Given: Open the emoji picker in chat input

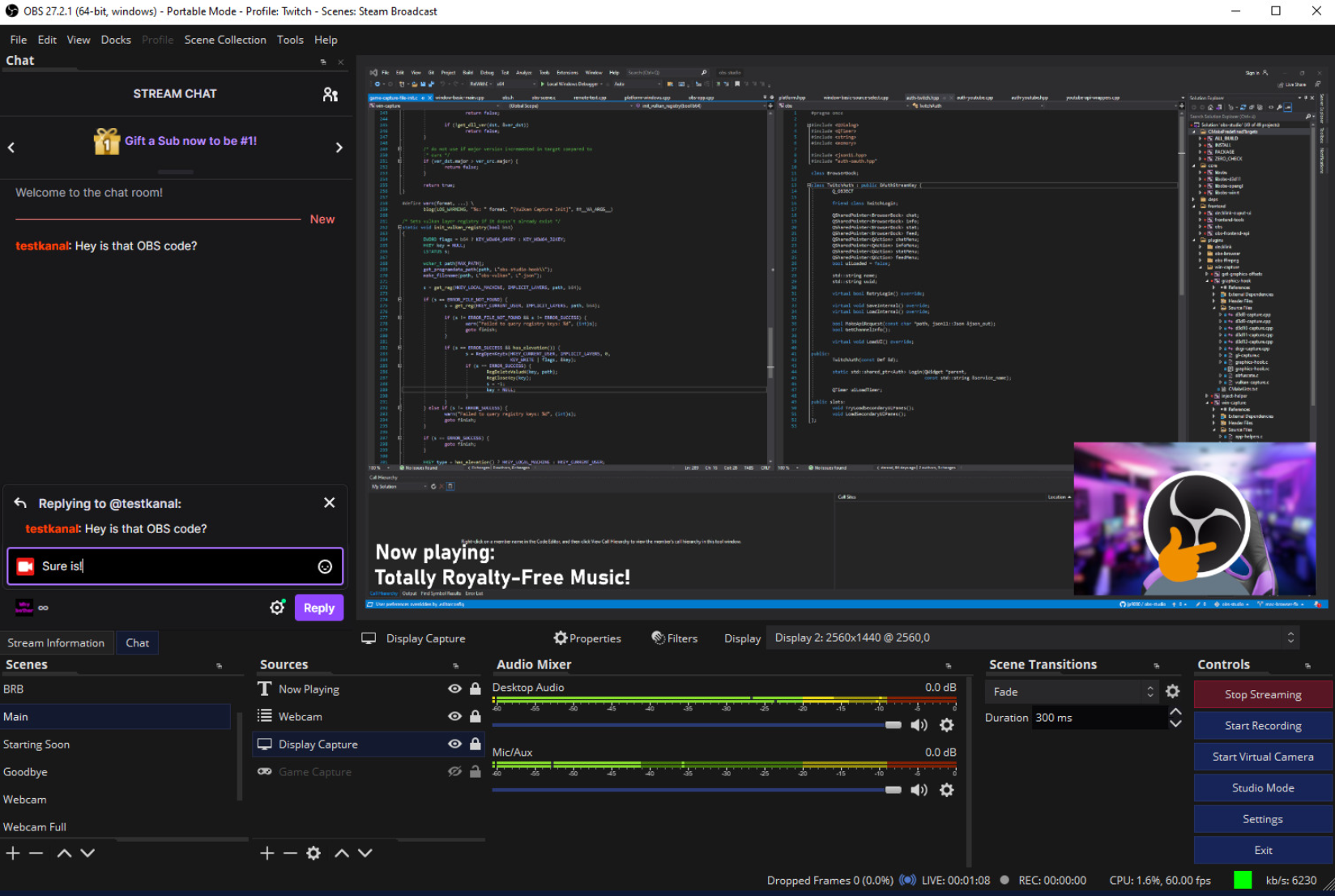Looking at the screenshot, I should click(325, 567).
